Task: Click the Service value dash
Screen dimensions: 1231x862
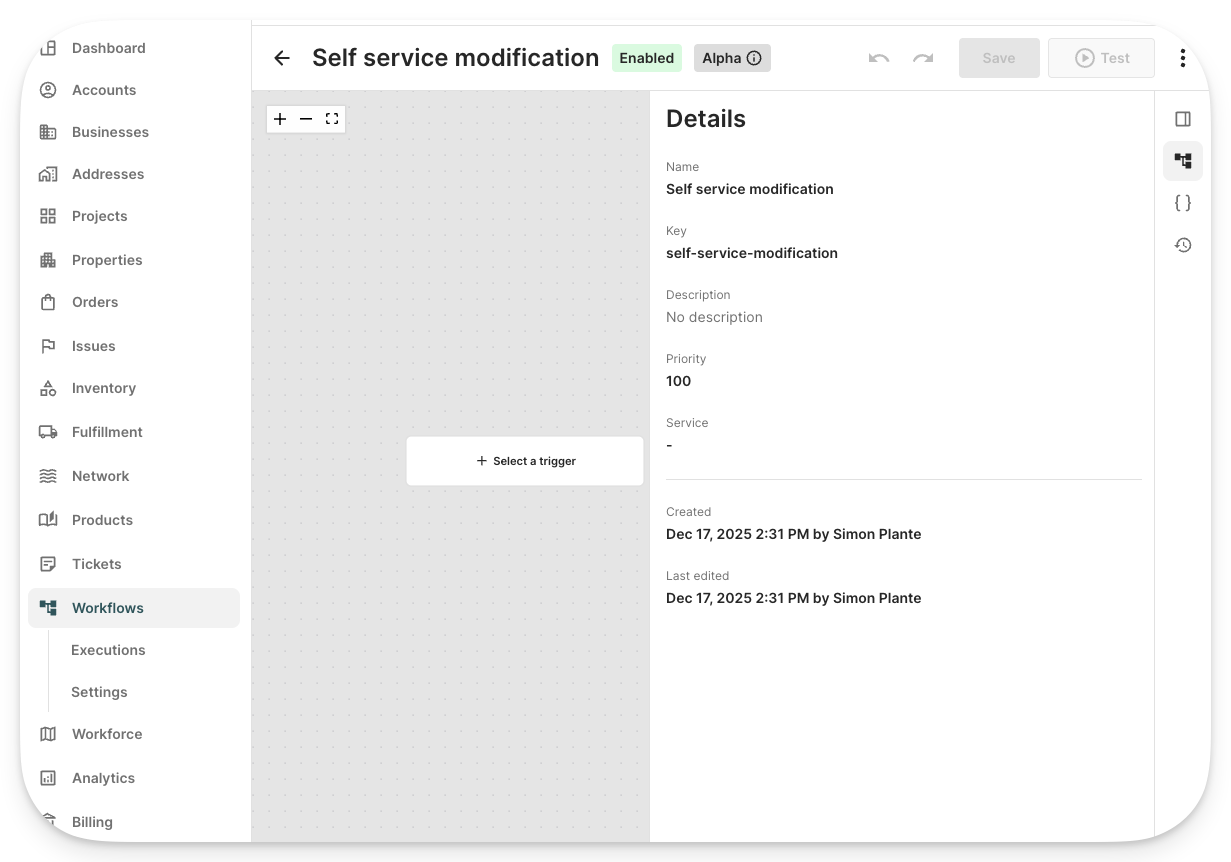Action: point(669,445)
